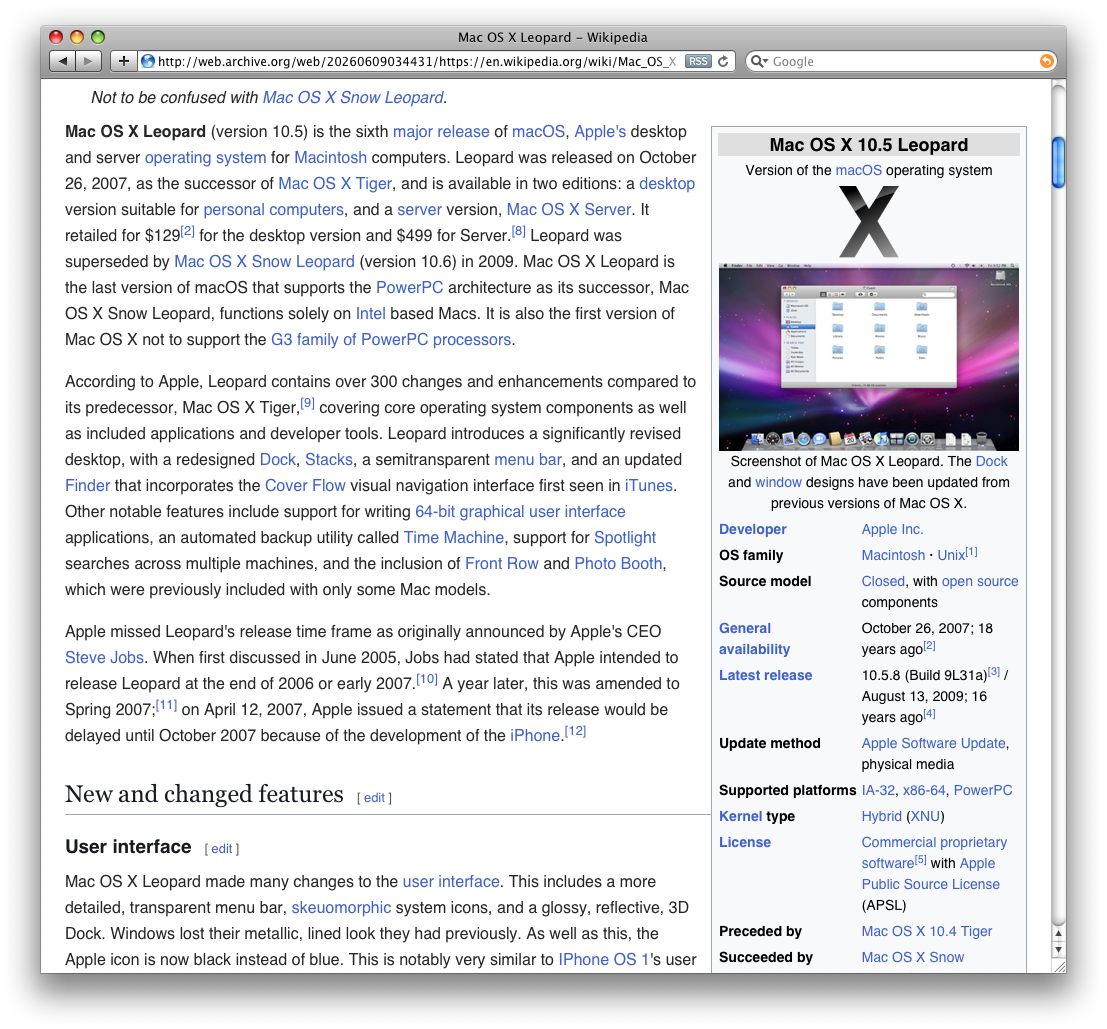Open the Intel link
The width and height of the screenshot is (1107, 1029).
[371, 313]
